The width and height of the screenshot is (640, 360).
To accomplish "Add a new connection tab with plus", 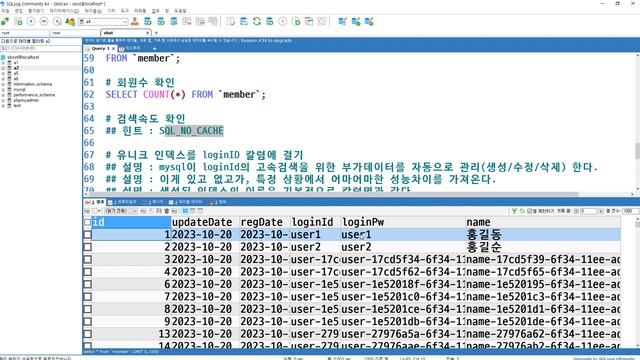I will [x=156, y=33].
